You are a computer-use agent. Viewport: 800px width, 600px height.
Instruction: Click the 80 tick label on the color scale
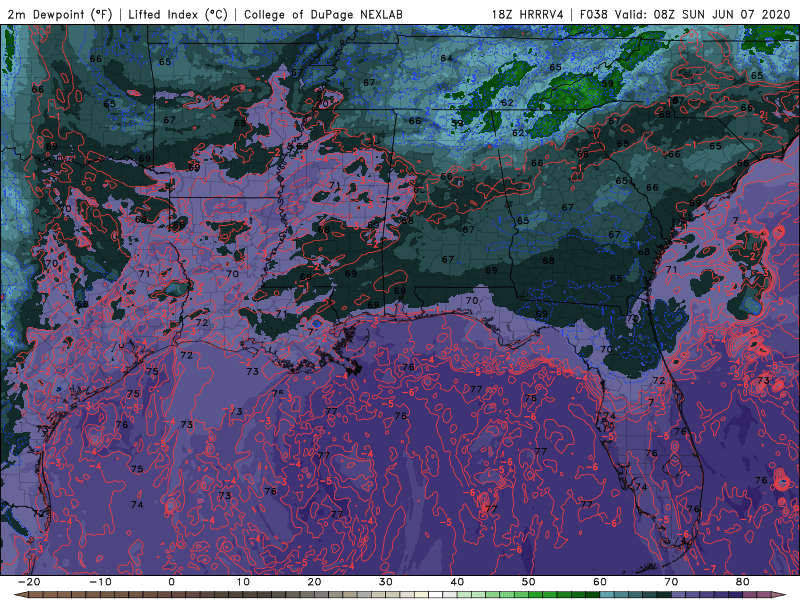tap(743, 582)
